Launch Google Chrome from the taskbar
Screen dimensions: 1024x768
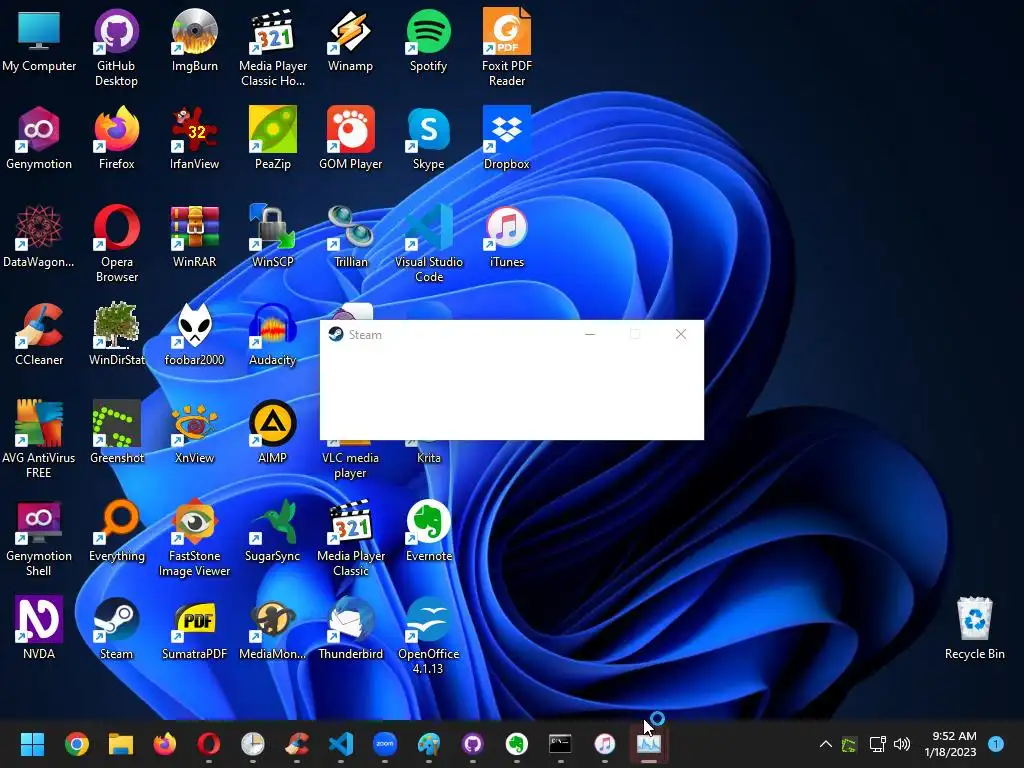(76, 744)
